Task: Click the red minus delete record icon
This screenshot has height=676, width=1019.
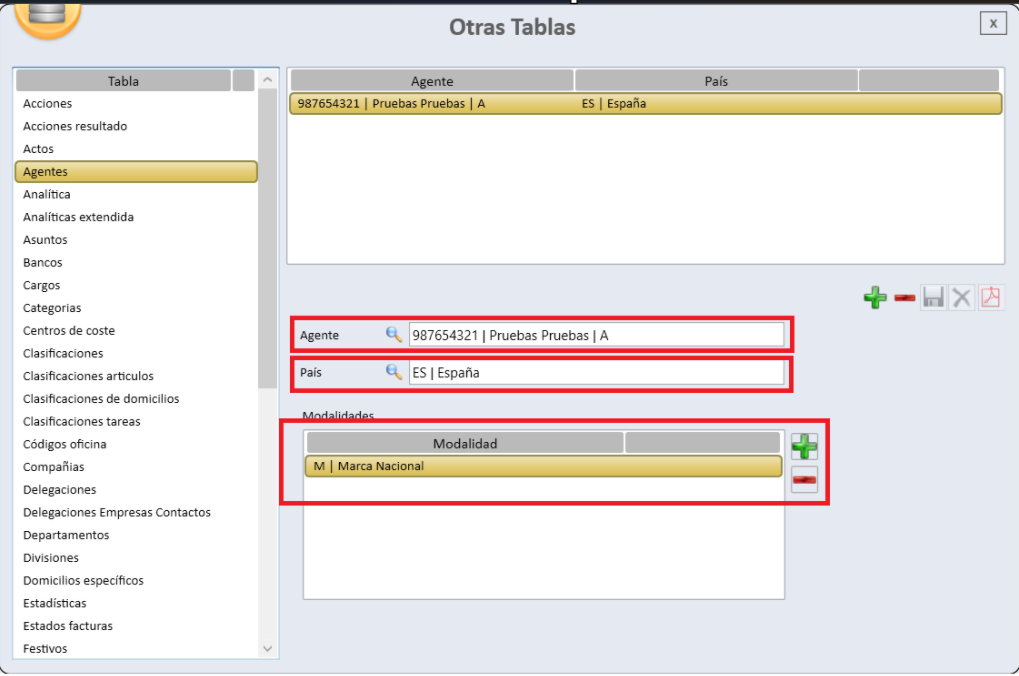Action: click(904, 298)
